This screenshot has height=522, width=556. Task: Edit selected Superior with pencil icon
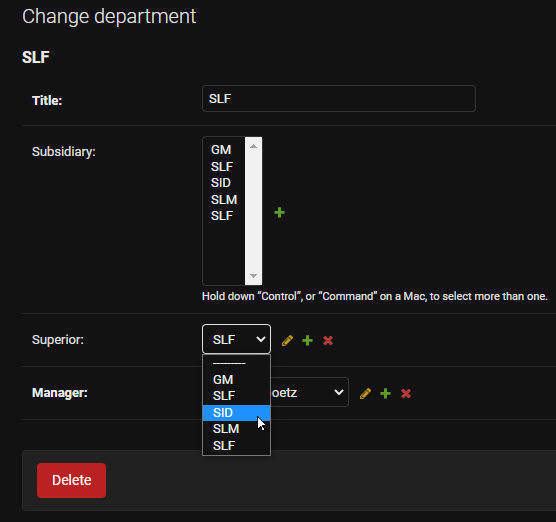click(x=287, y=340)
